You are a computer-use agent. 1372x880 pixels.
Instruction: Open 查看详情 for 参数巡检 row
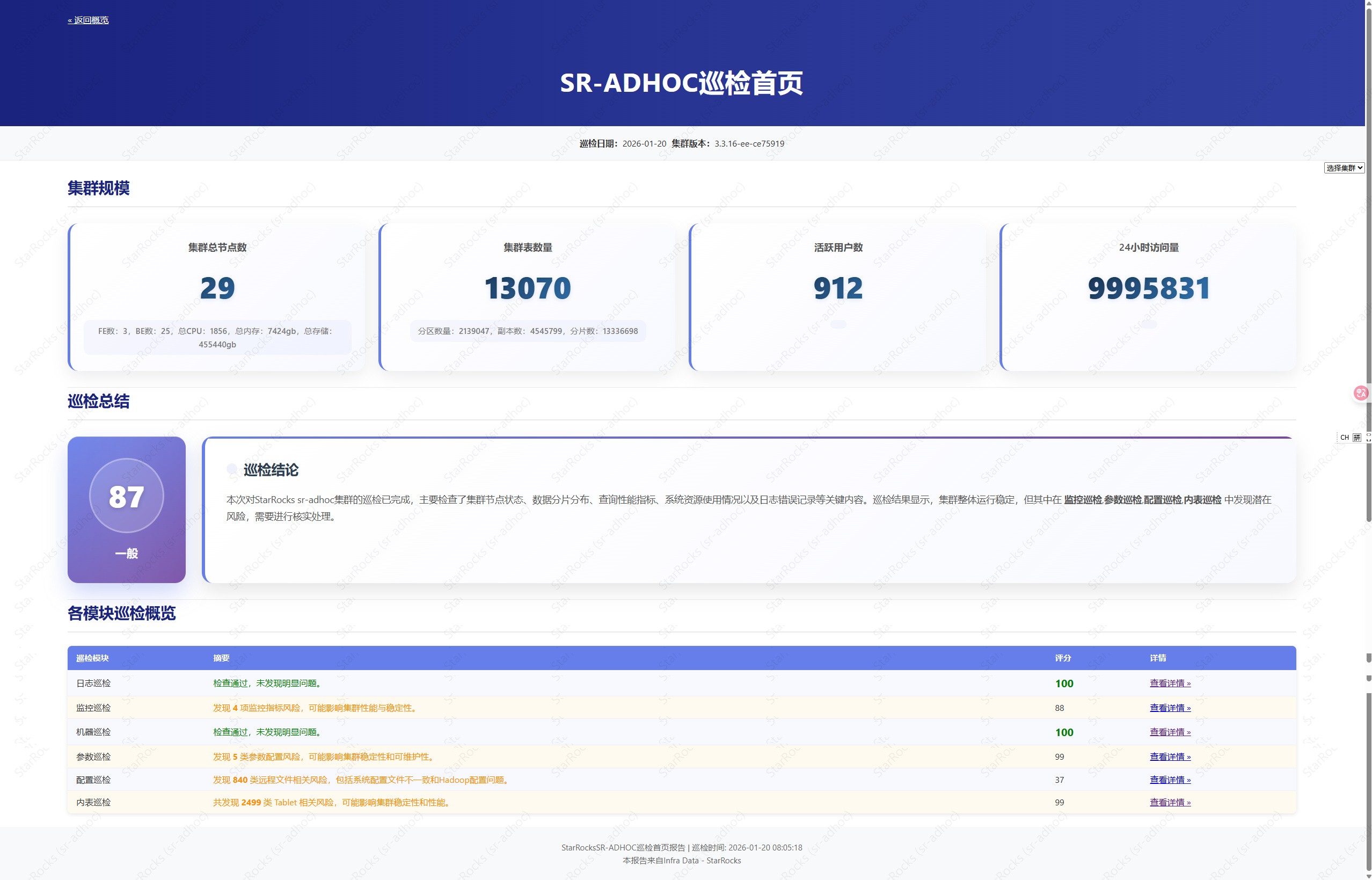[x=1170, y=757]
